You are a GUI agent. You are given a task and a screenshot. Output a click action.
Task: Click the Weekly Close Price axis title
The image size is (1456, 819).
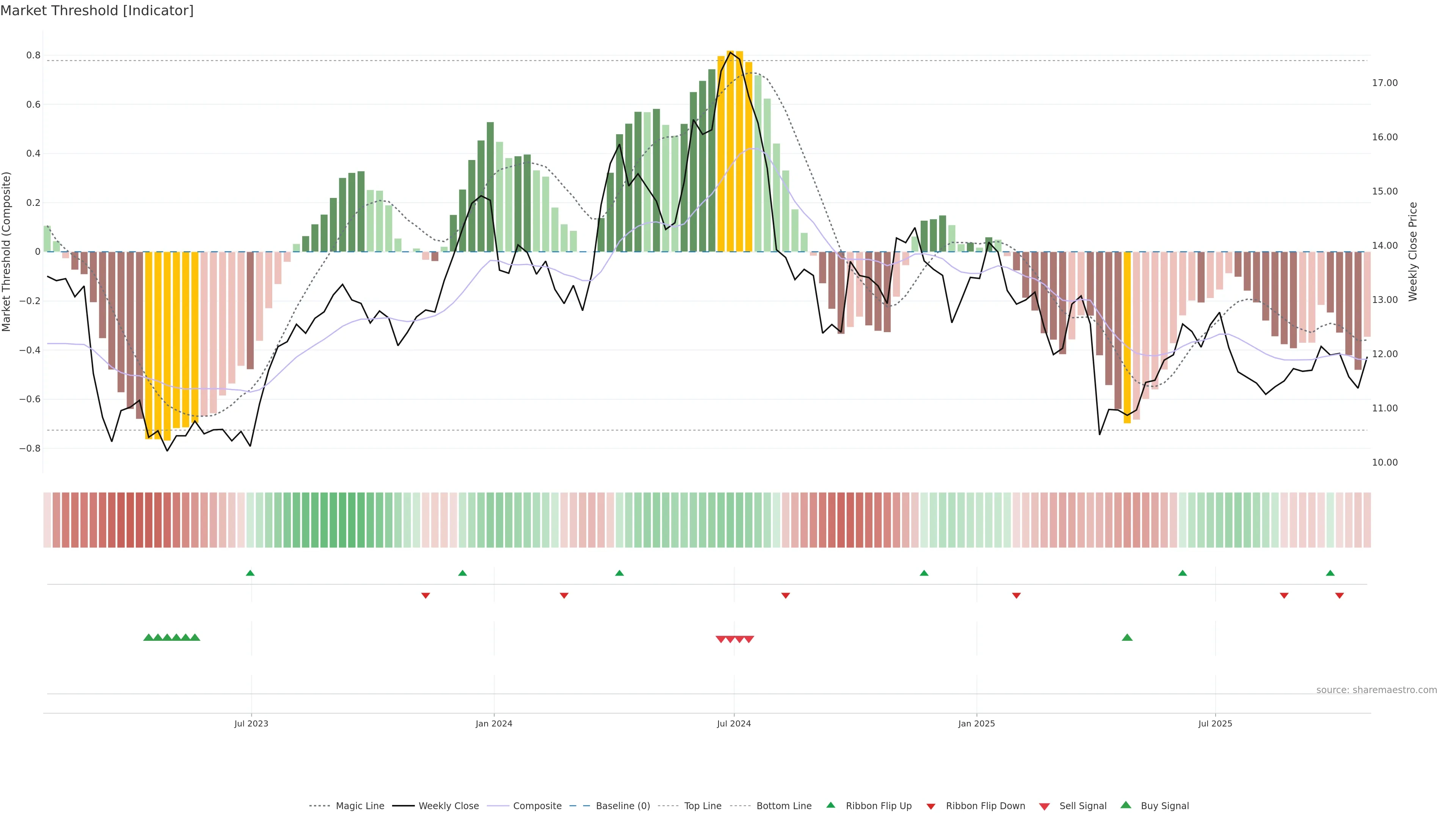[1413, 251]
